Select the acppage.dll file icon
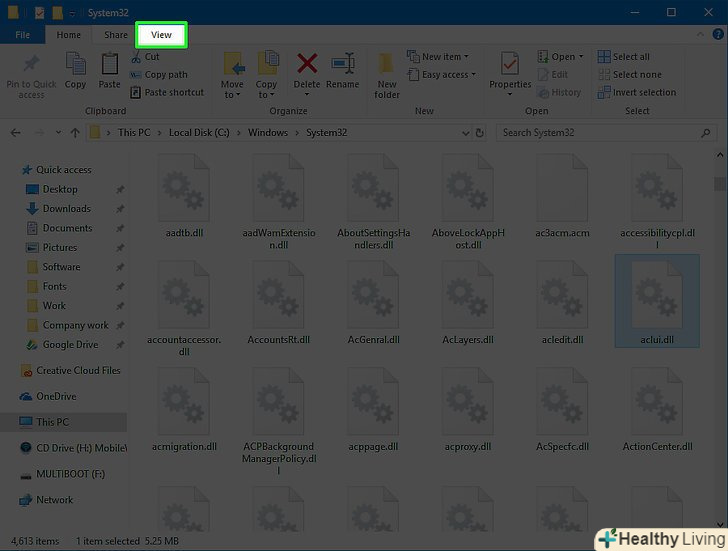 [x=373, y=402]
